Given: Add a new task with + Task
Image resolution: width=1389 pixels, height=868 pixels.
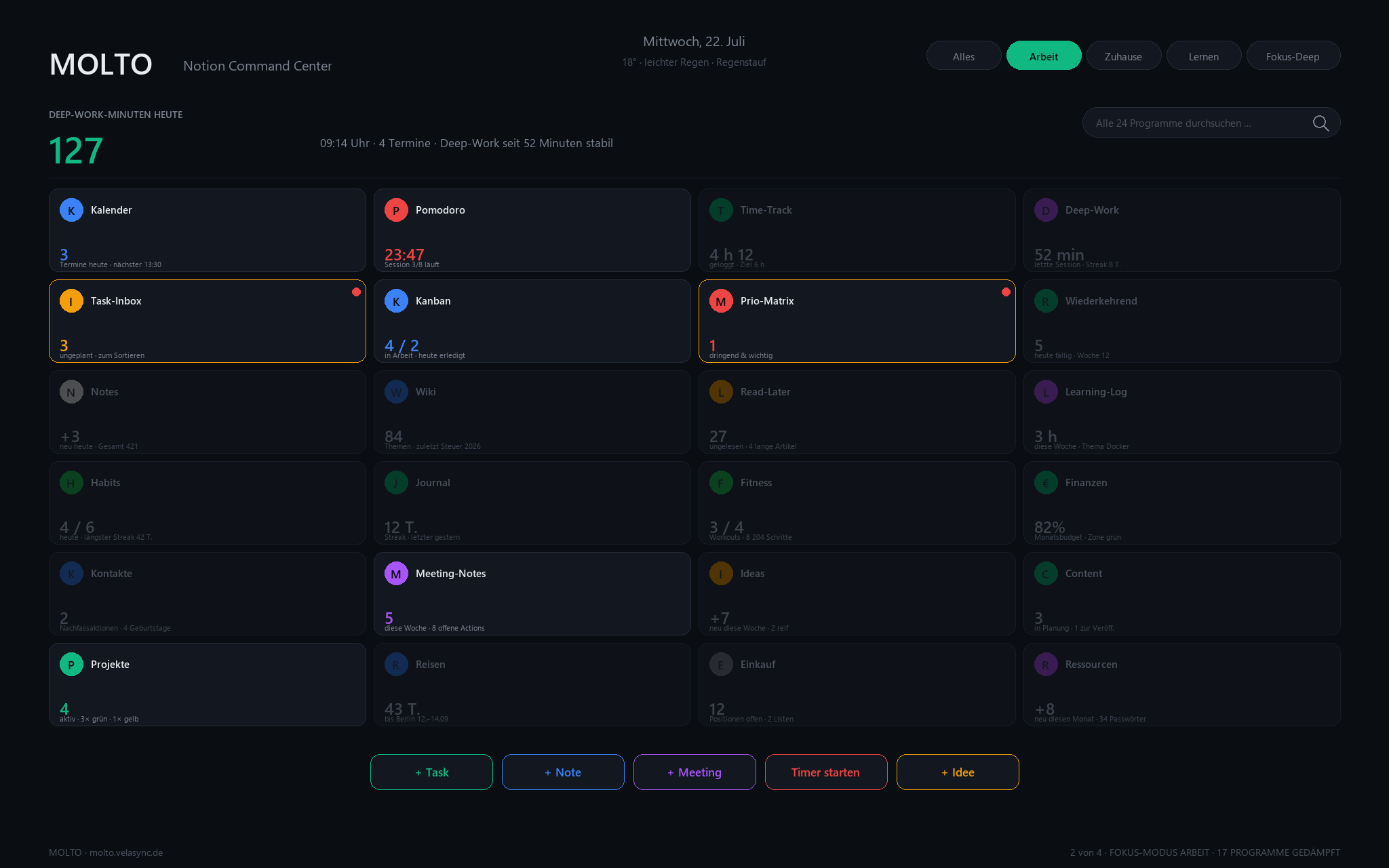Looking at the screenshot, I should pyautogui.click(x=431, y=772).
